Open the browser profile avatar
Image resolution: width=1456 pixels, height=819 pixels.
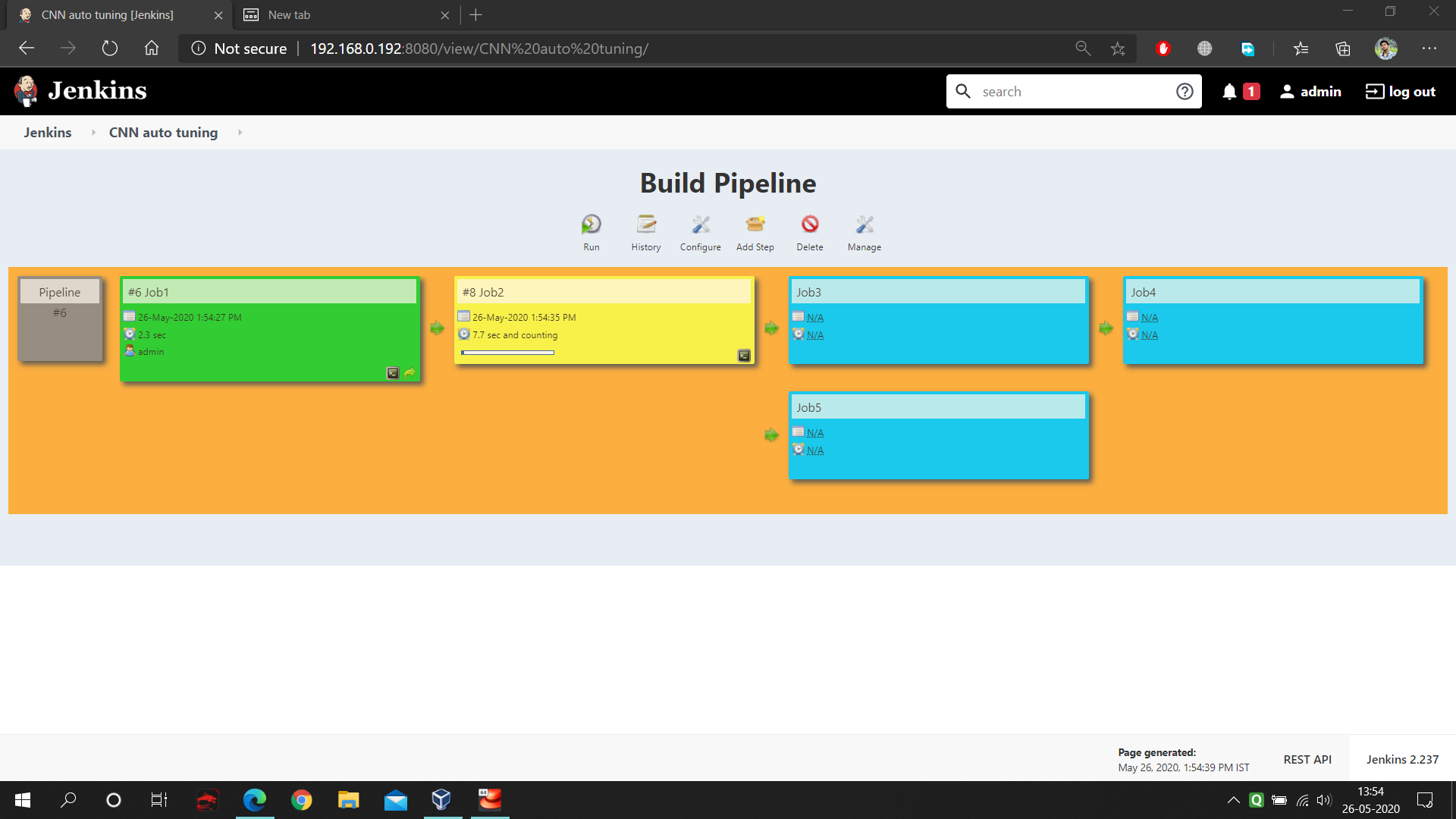(x=1386, y=49)
